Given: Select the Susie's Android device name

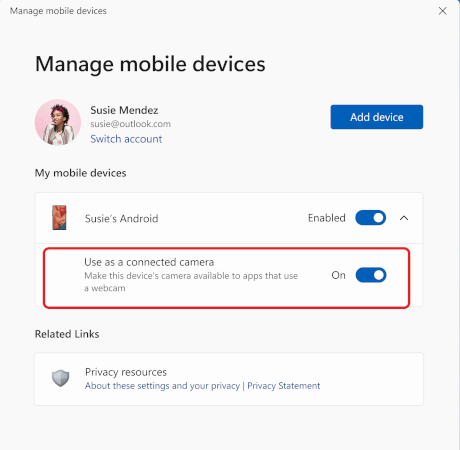Looking at the screenshot, I should pyautogui.click(x=122, y=219).
